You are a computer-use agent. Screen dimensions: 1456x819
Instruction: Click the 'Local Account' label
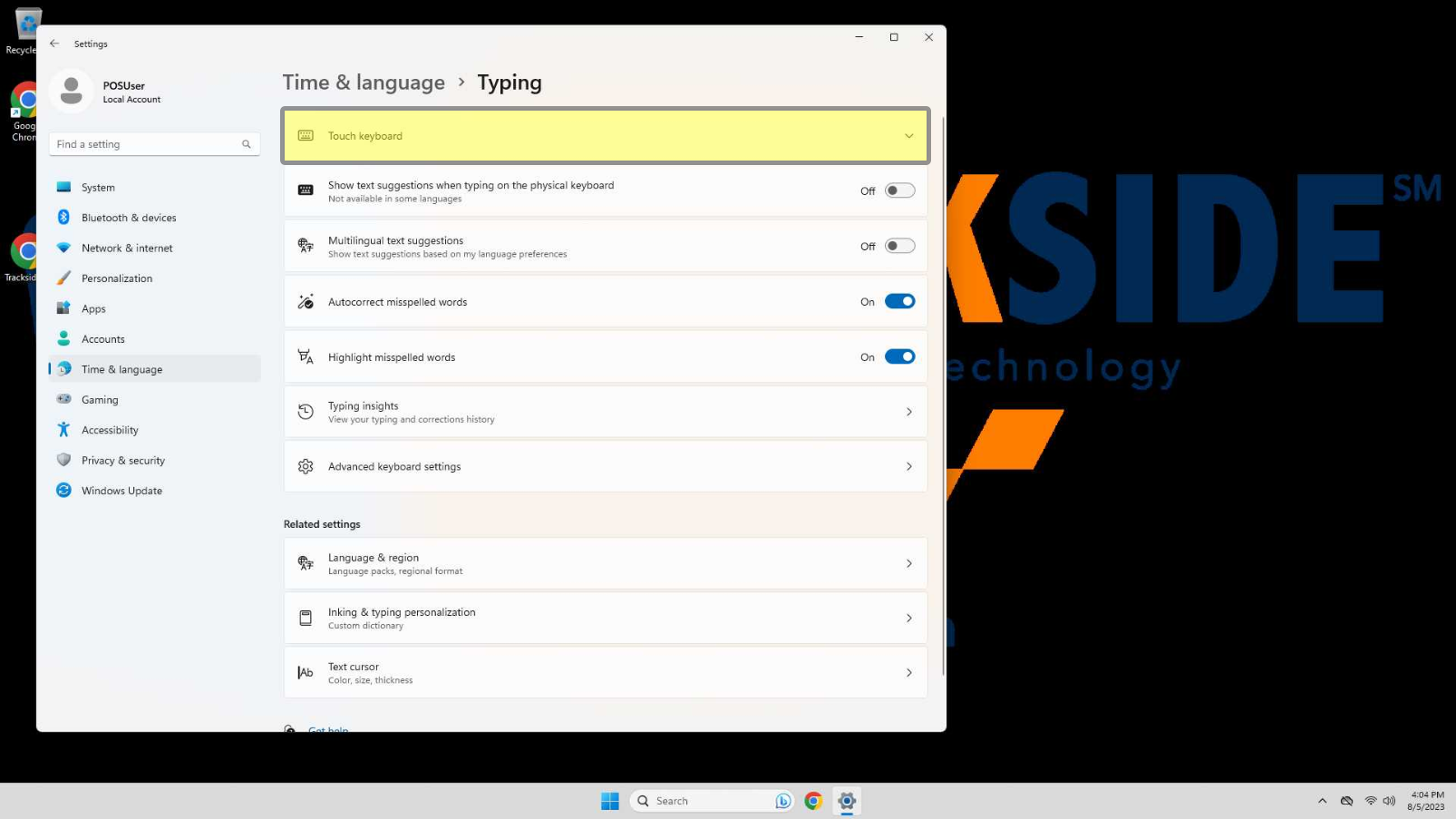pos(131,100)
